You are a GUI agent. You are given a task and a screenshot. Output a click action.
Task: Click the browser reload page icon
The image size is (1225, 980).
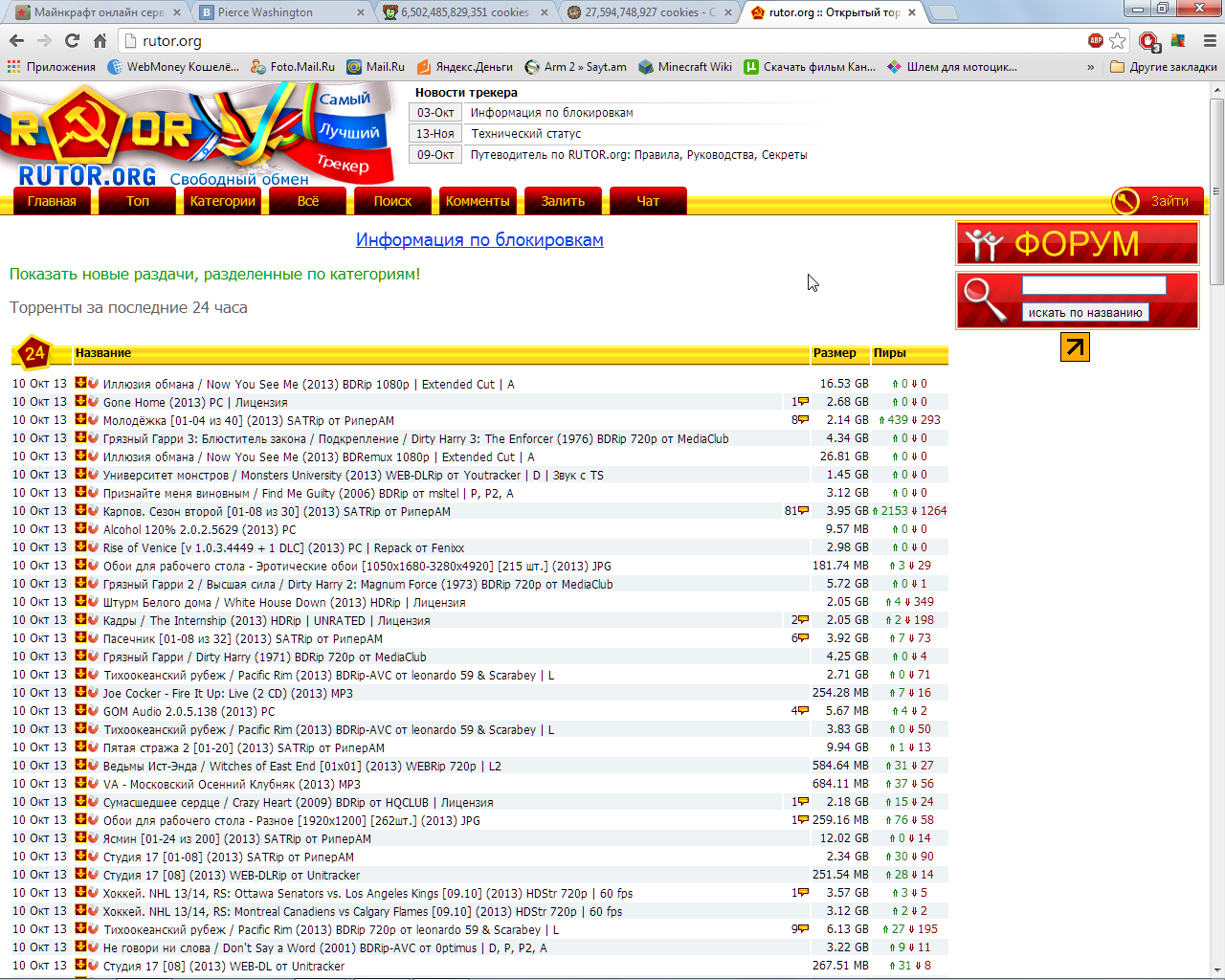pos(72,40)
